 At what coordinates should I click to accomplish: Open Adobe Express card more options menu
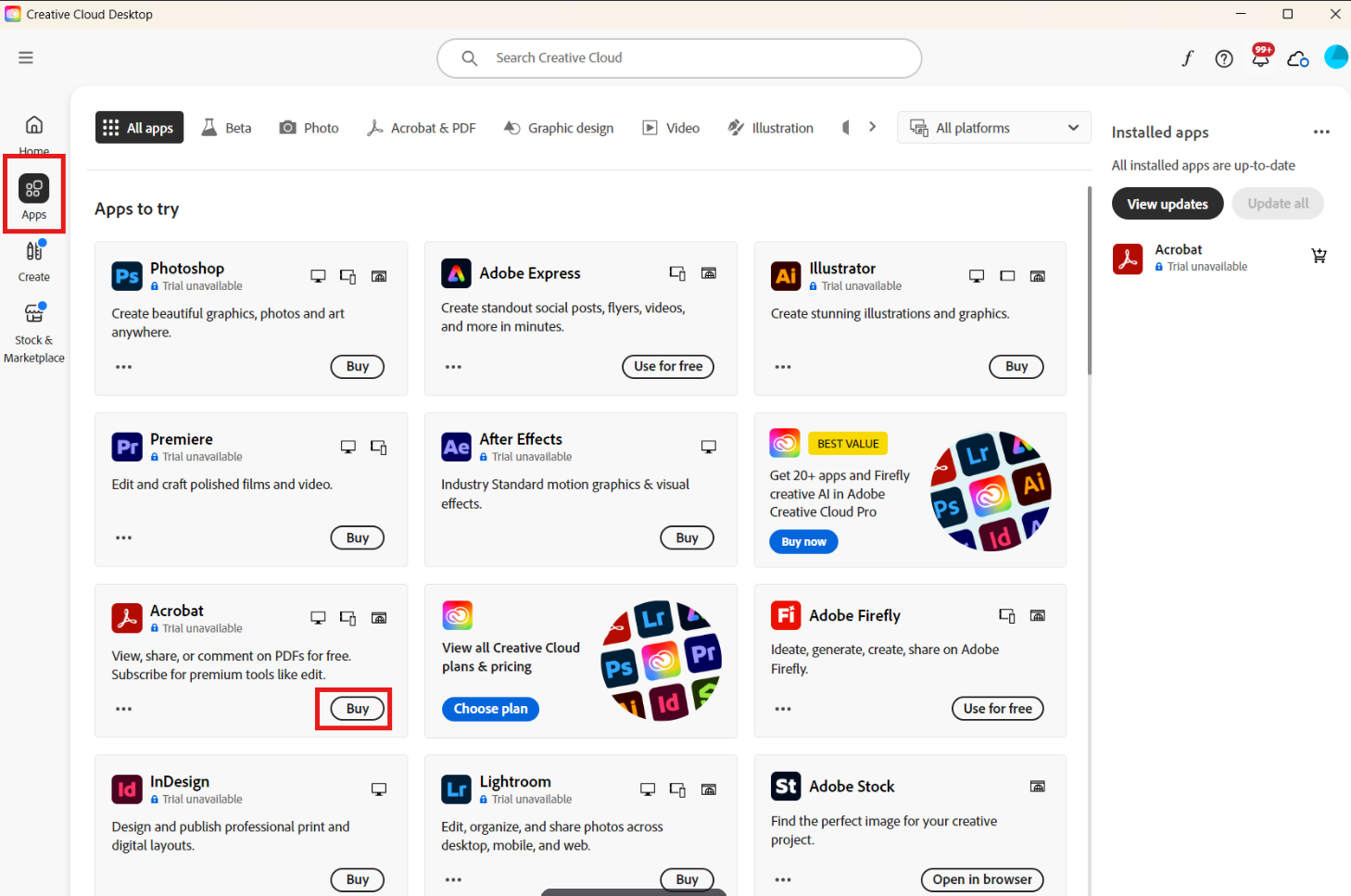453,367
